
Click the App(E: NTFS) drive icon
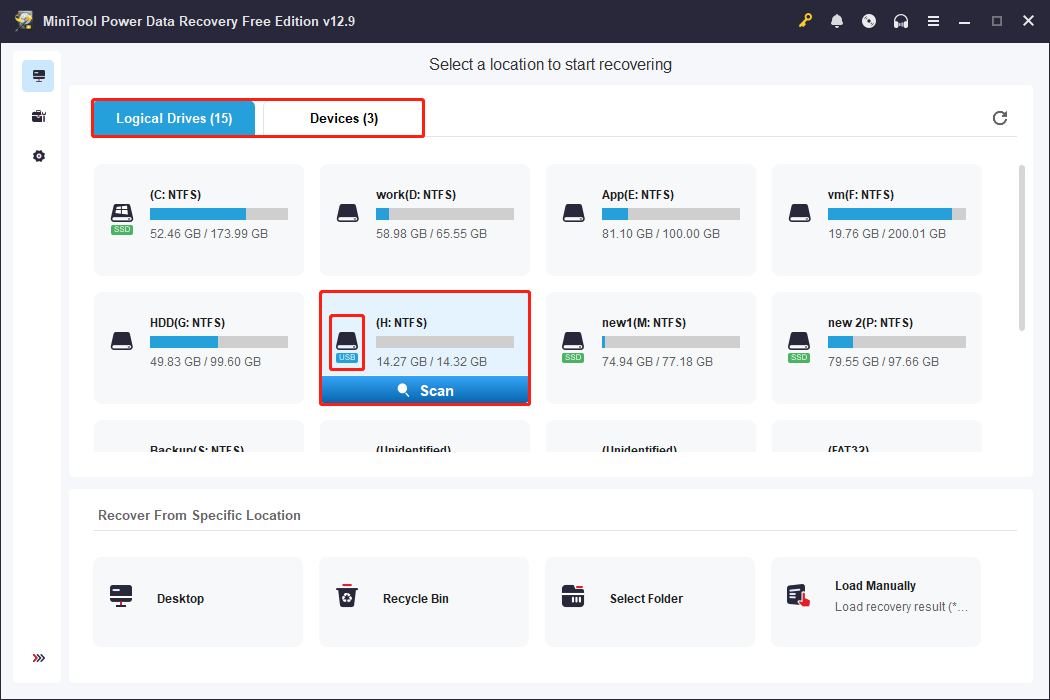[573, 213]
